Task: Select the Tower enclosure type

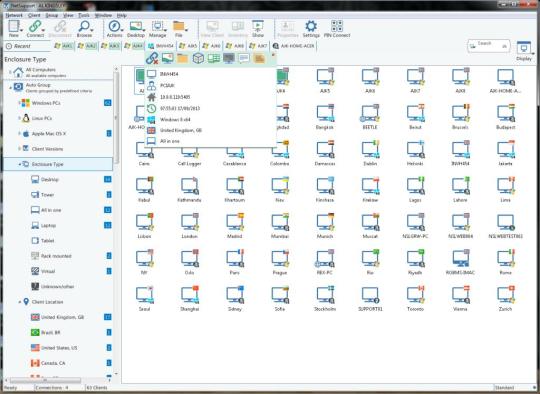Action: (x=47, y=195)
